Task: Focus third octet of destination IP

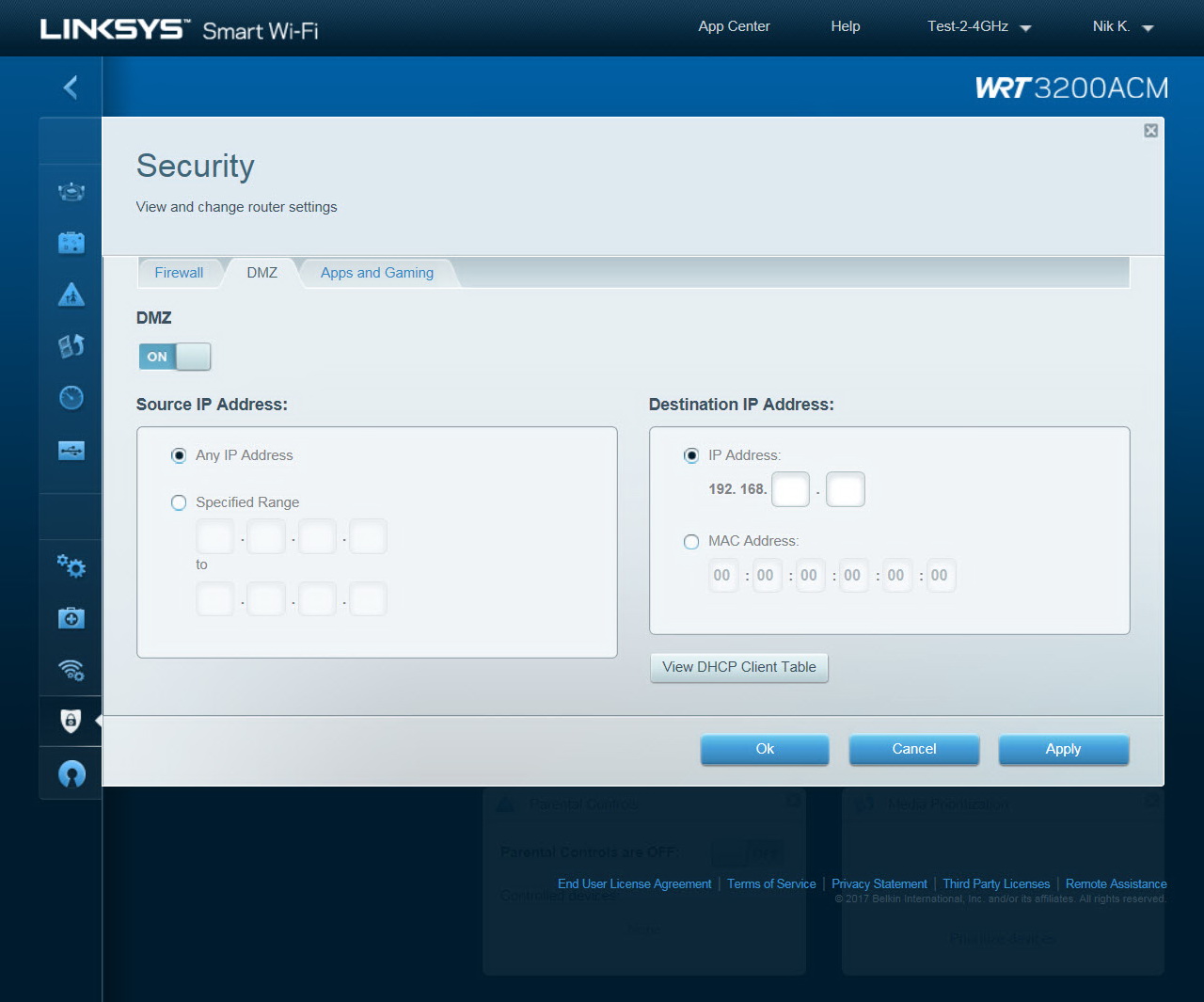Action: click(790, 489)
